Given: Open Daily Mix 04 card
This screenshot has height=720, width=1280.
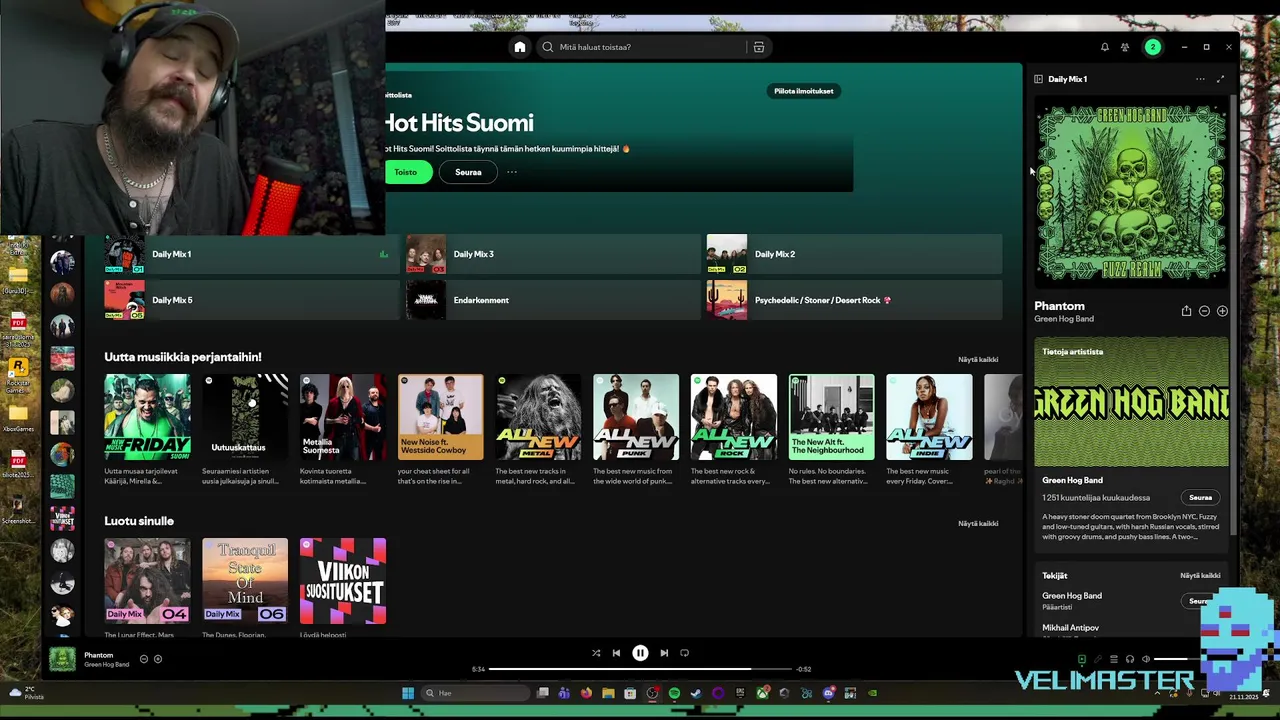Looking at the screenshot, I should (x=147, y=581).
